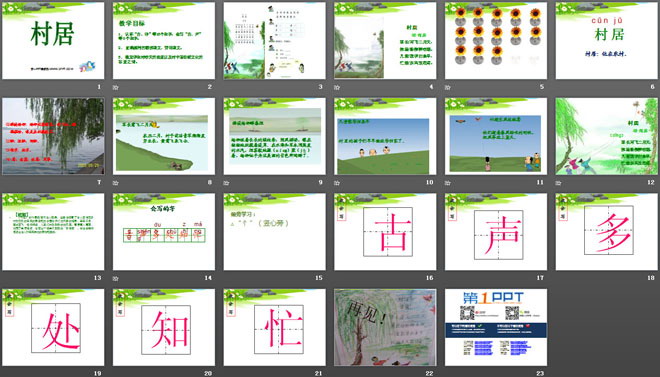Click the slide number label 17
Screen dimensions: 660x377
(540, 278)
